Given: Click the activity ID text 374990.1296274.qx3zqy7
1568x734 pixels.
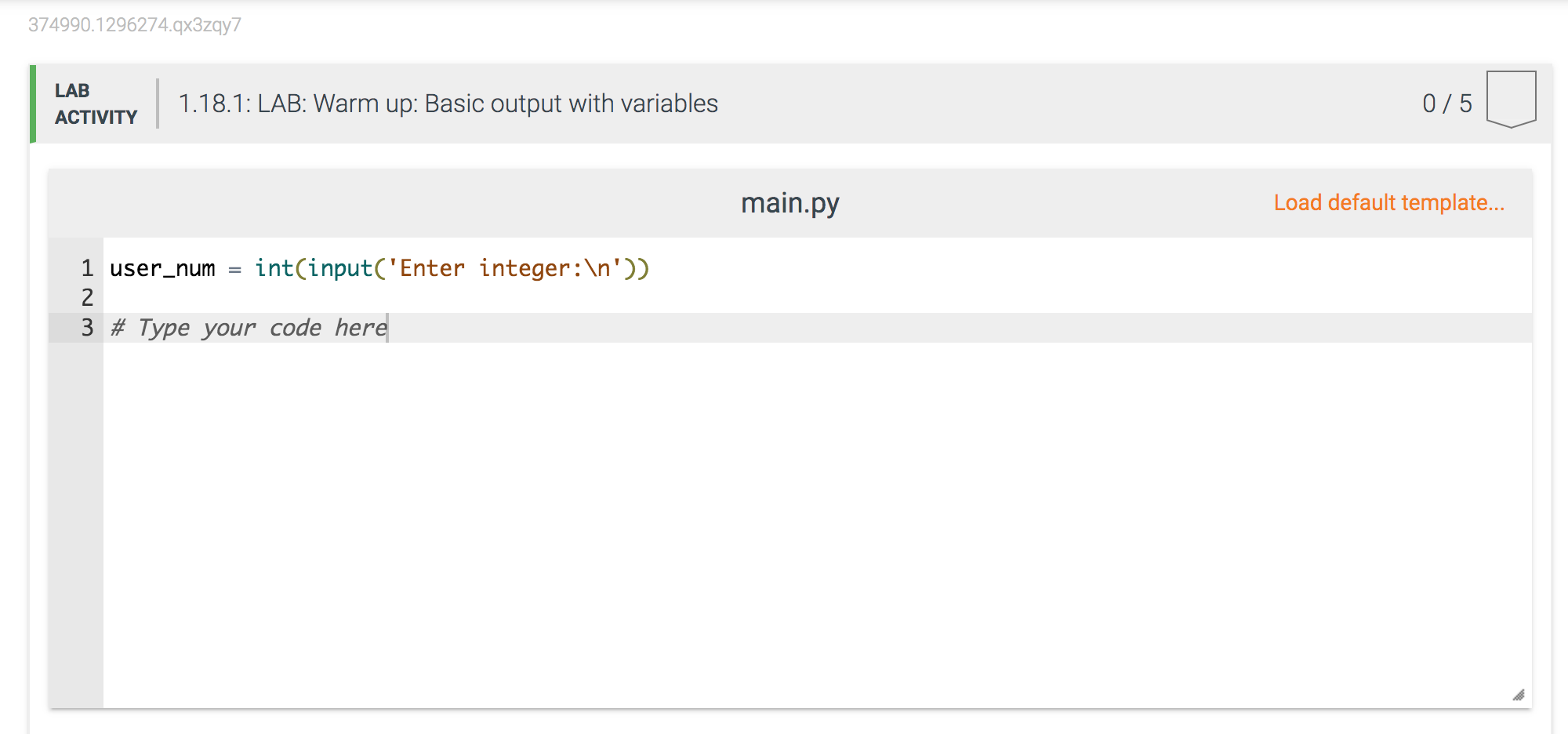Looking at the screenshot, I should [x=135, y=25].
